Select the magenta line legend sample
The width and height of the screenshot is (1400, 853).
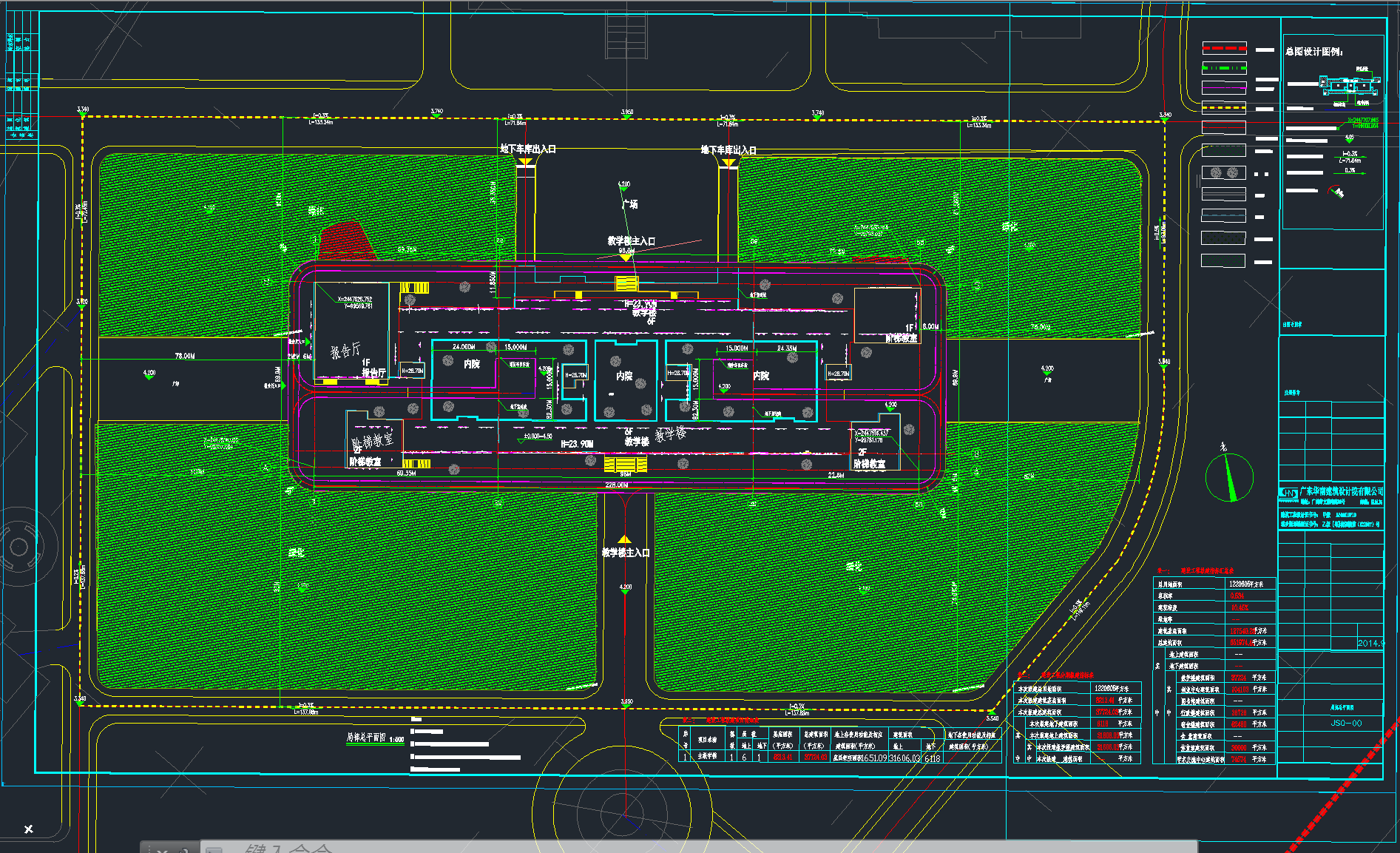point(1224,88)
